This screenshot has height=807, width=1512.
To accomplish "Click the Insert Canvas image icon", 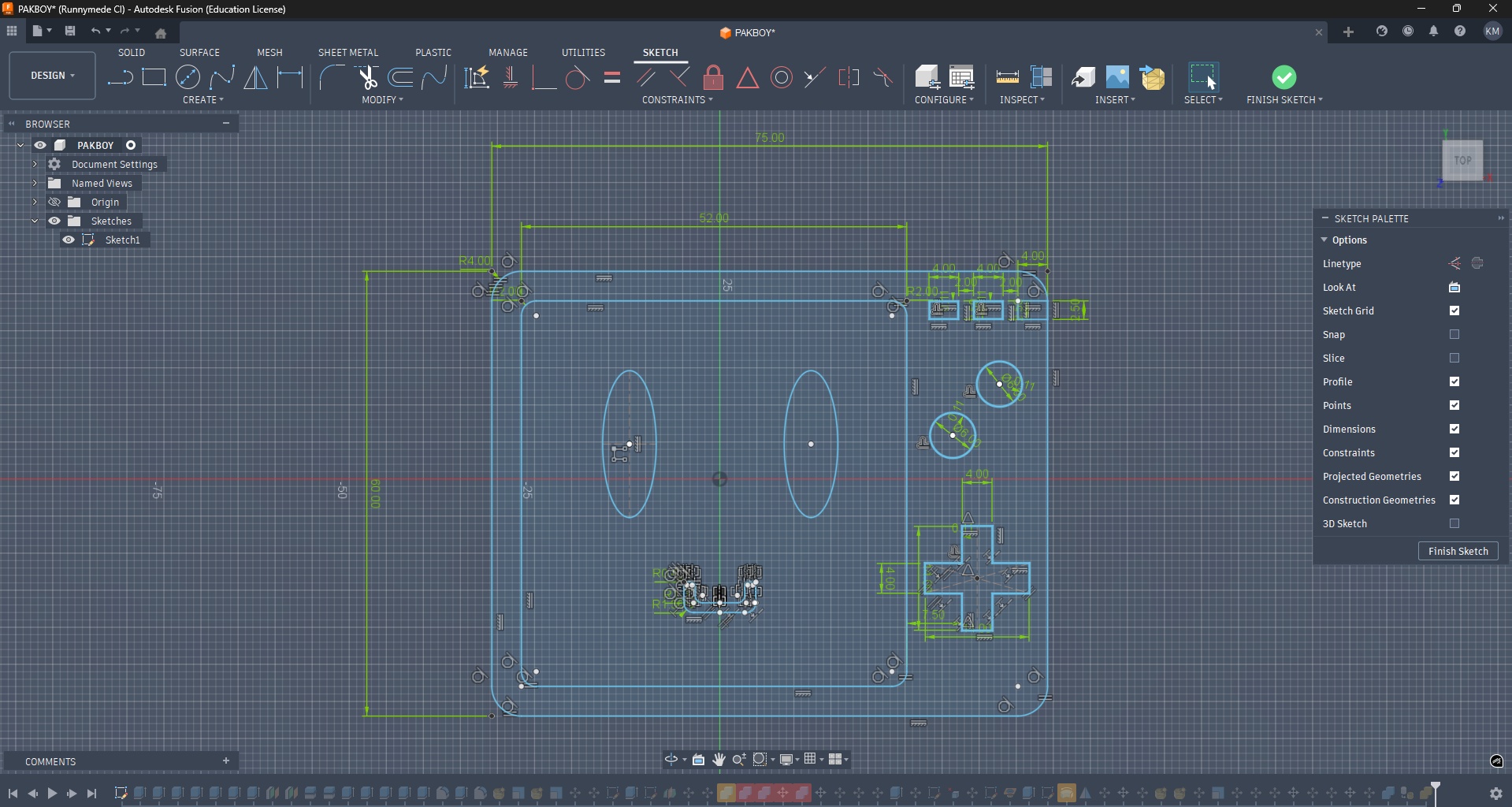I will click(1117, 77).
